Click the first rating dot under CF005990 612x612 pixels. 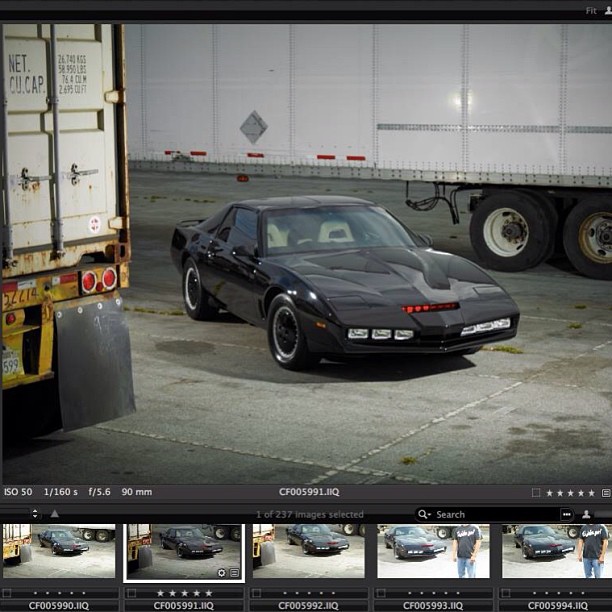coord(35,593)
